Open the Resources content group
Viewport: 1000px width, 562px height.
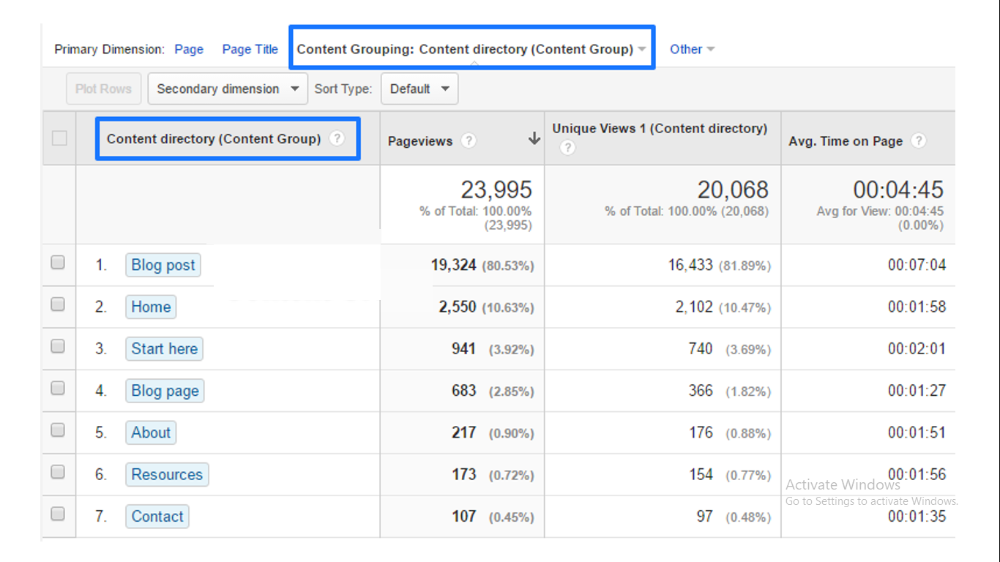point(167,475)
